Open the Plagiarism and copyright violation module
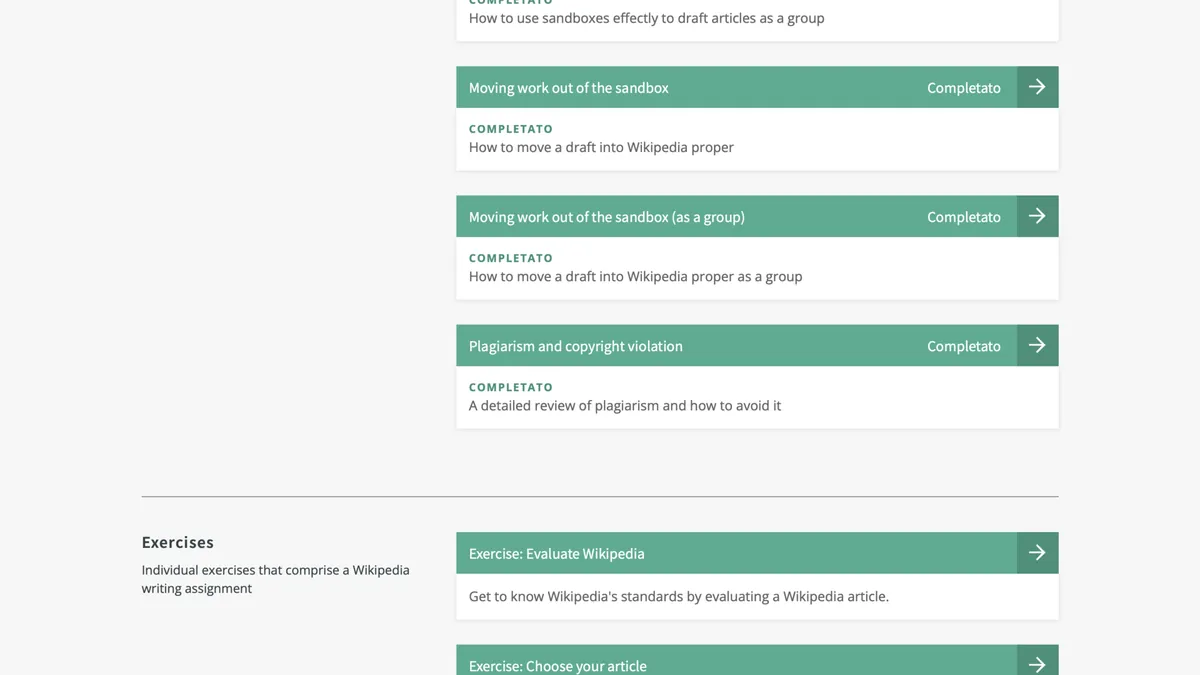The width and height of the screenshot is (1200, 675). tap(576, 346)
